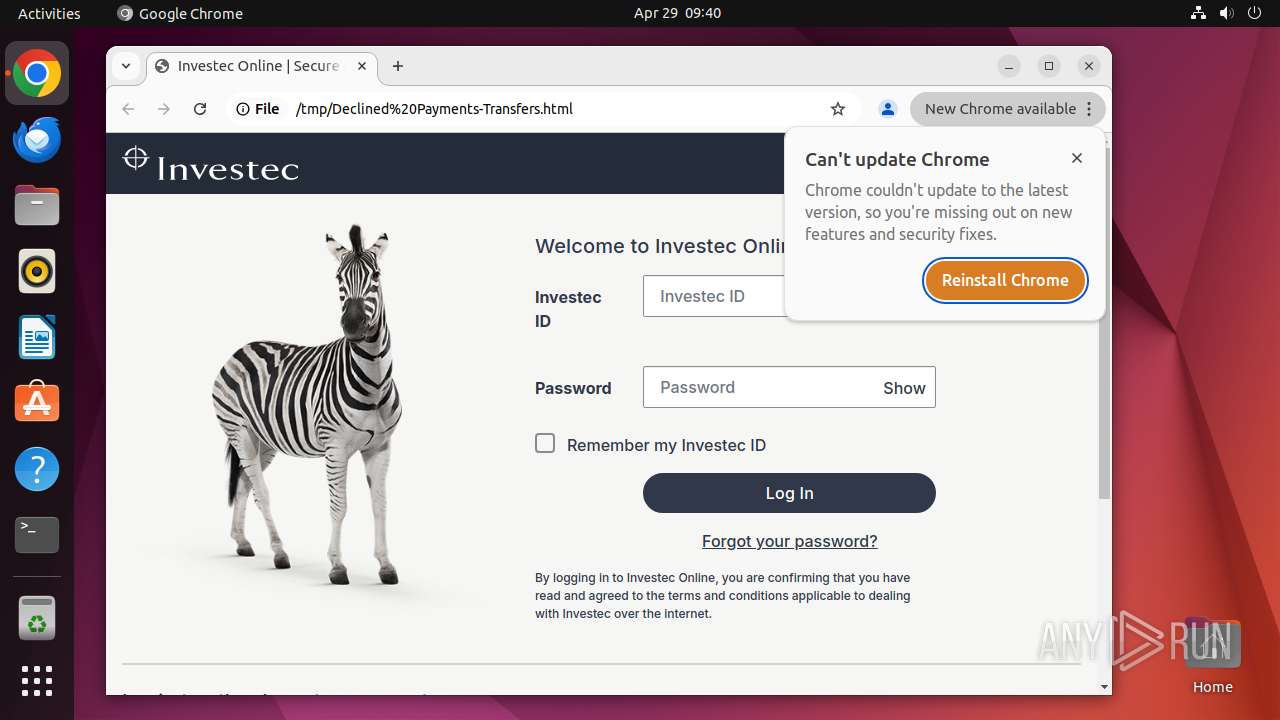Minimize the Chrome window
The height and width of the screenshot is (720, 1280).
[x=1009, y=66]
